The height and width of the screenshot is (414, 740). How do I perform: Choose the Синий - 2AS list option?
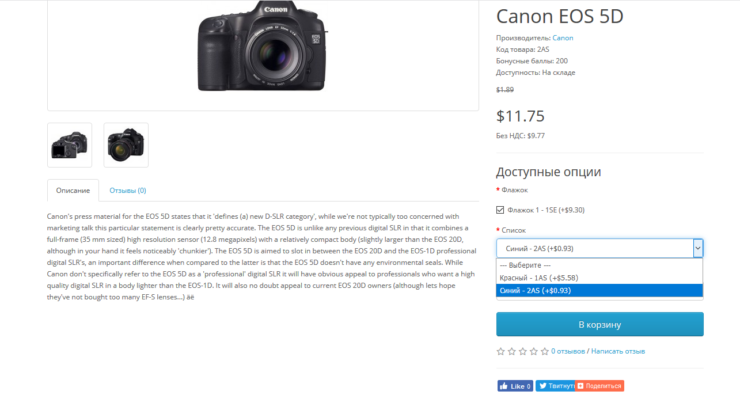pyautogui.click(x=536, y=290)
